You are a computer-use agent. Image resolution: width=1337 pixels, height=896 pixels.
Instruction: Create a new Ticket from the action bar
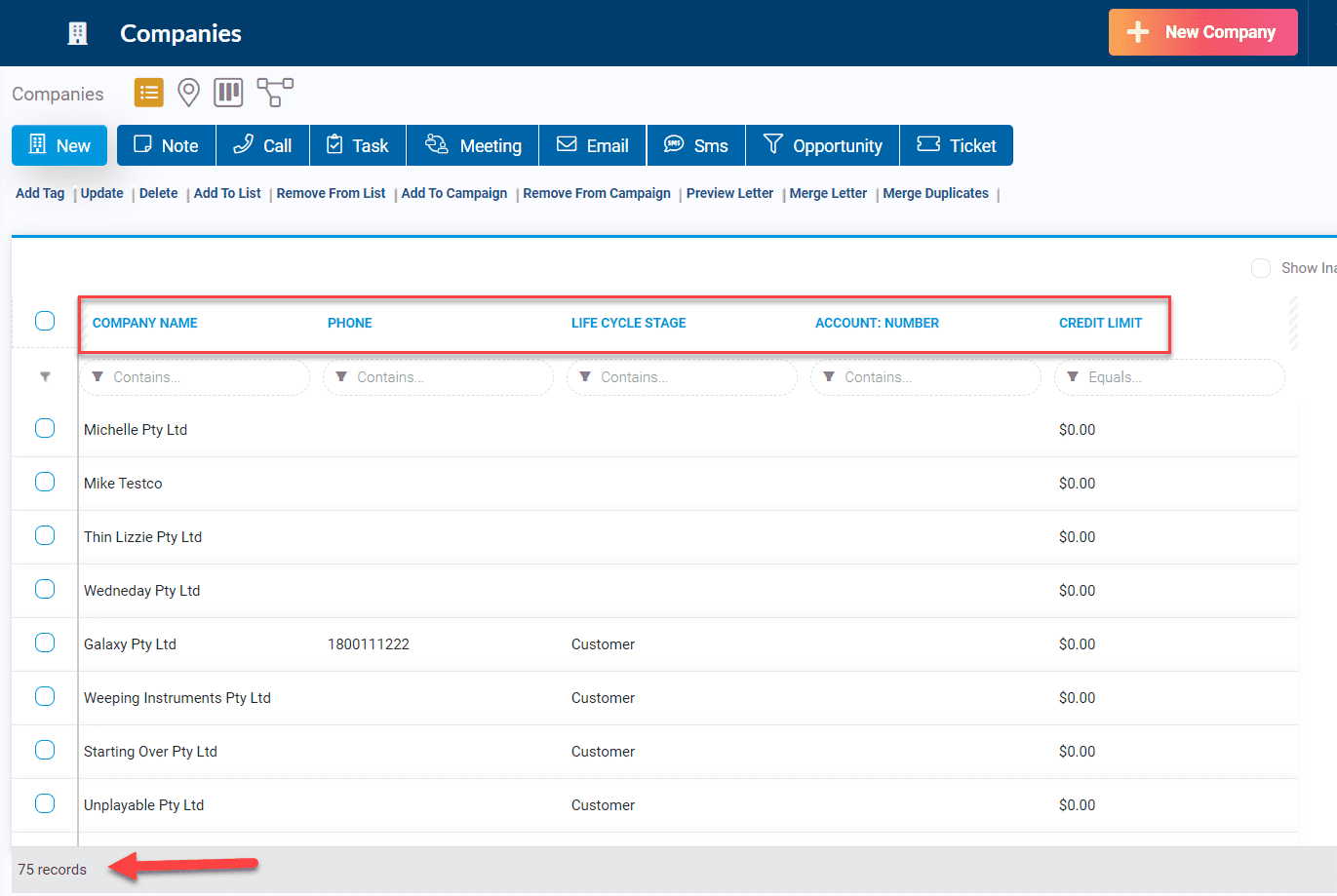click(957, 144)
